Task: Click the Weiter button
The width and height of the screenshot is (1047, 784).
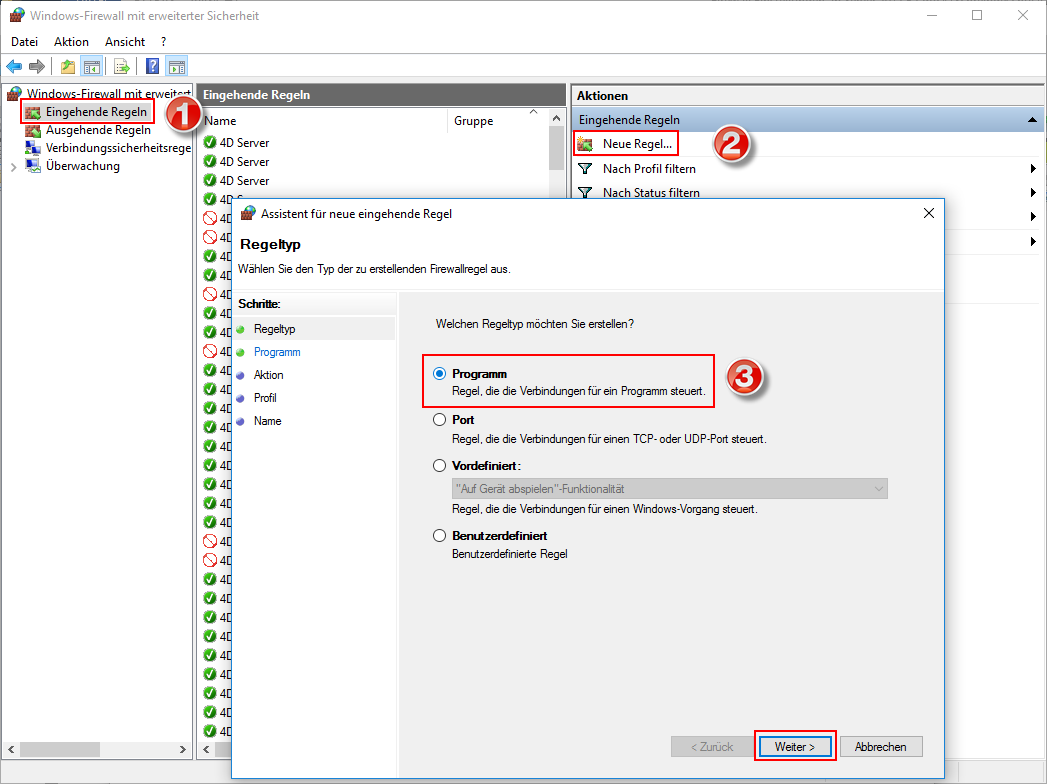Action: (795, 747)
